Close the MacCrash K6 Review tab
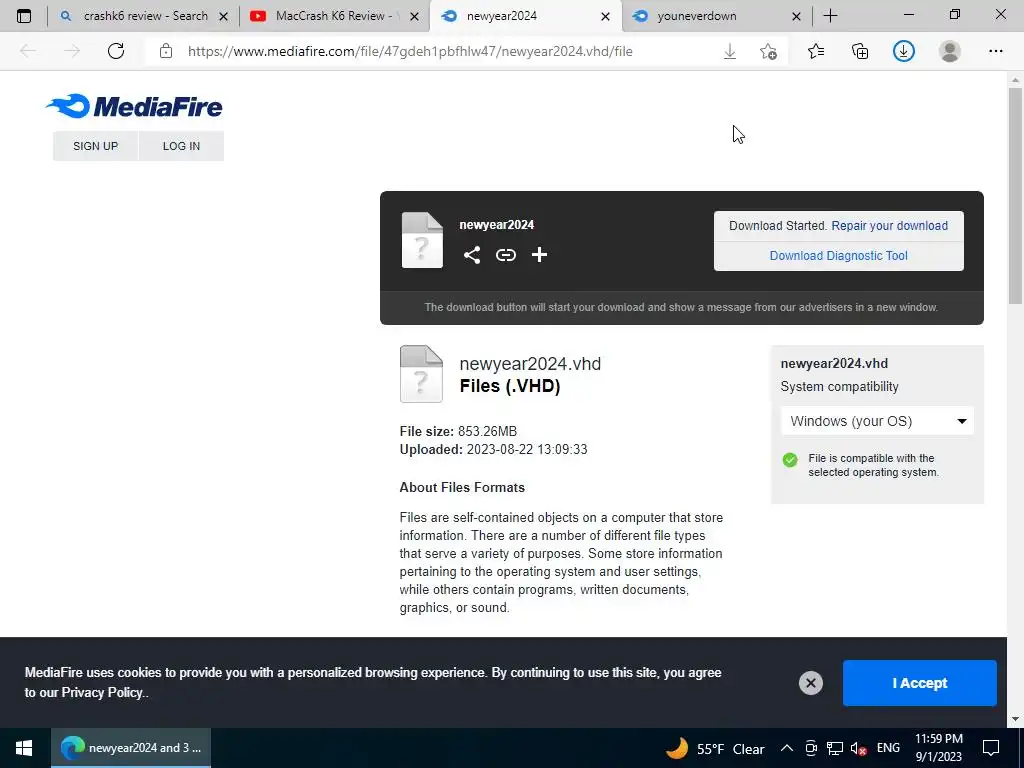1024x768 pixels. tap(414, 16)
